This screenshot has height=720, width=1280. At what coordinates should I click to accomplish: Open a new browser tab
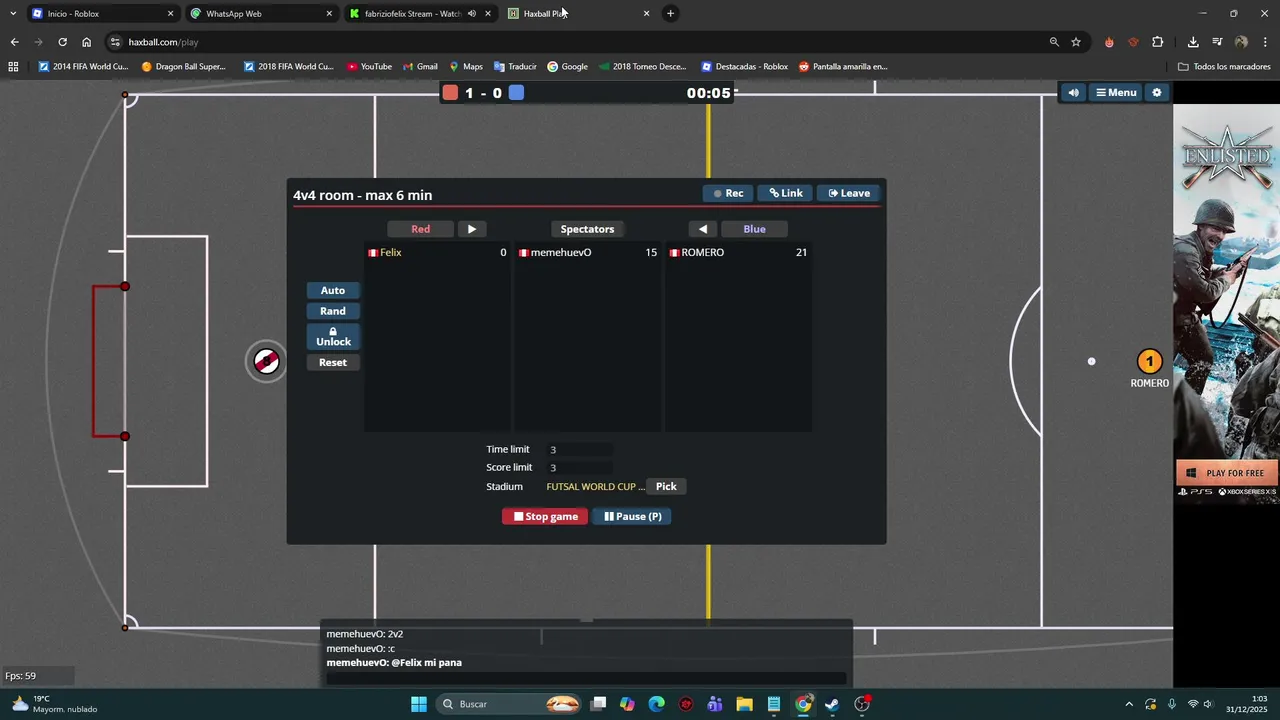(x=670, y=13)
